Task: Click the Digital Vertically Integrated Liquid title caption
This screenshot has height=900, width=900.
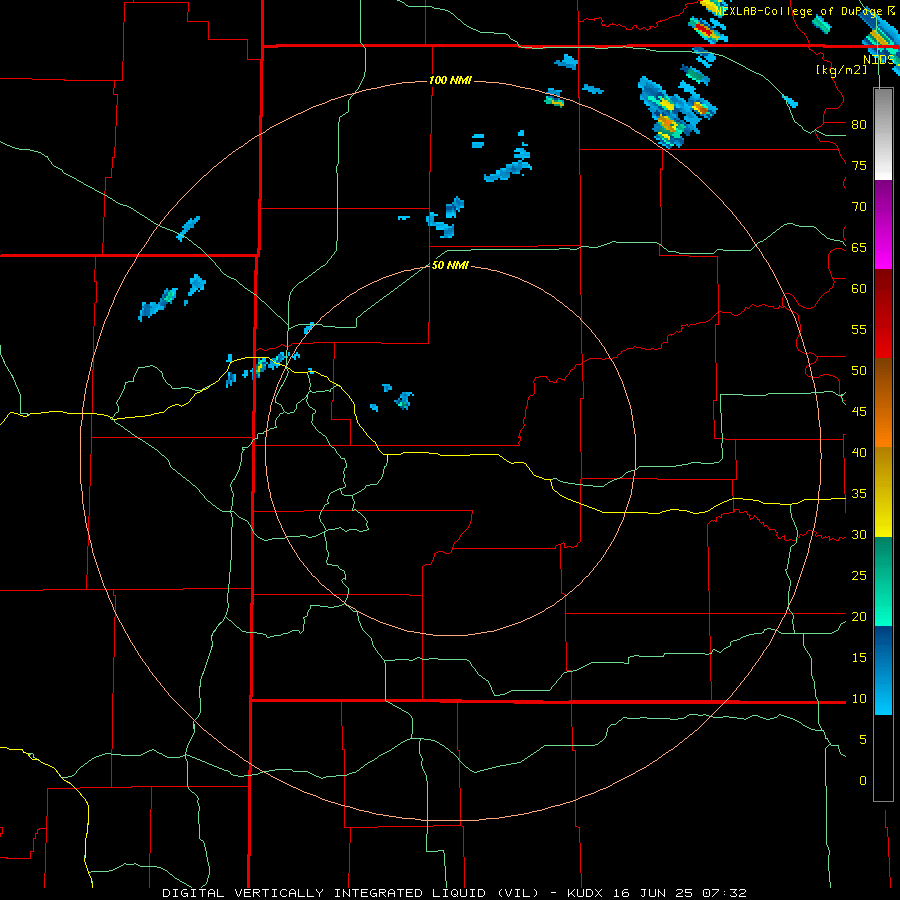Action: pyautogui.click(x=351, y=893)
